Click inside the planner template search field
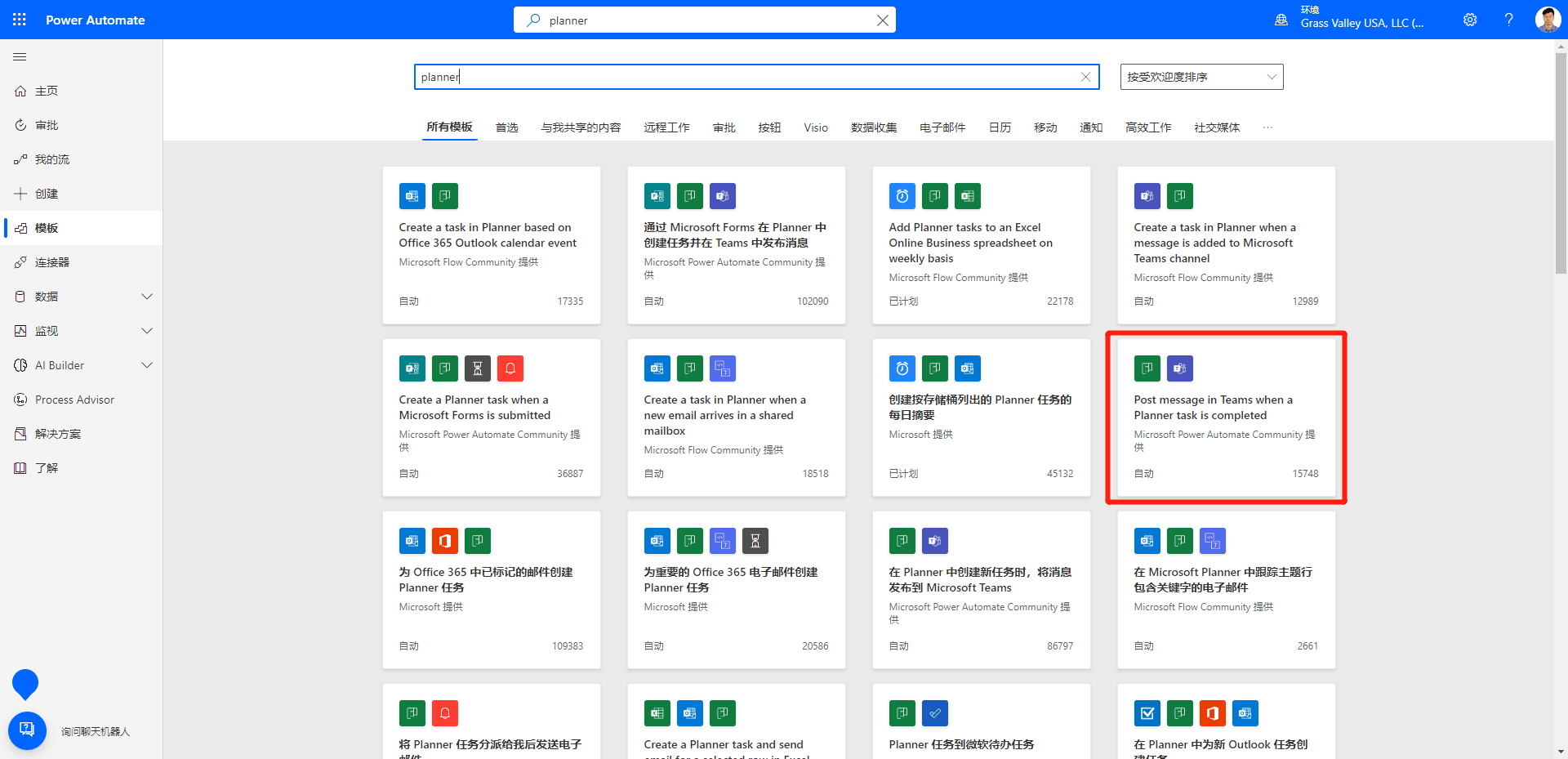 (735, 77)
